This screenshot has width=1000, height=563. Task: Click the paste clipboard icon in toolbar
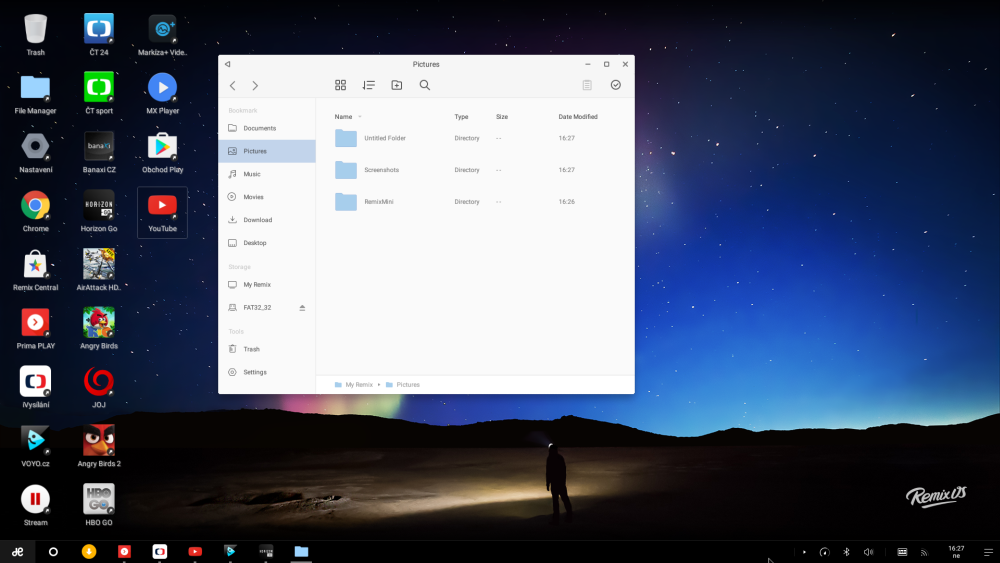pos(587,85)
